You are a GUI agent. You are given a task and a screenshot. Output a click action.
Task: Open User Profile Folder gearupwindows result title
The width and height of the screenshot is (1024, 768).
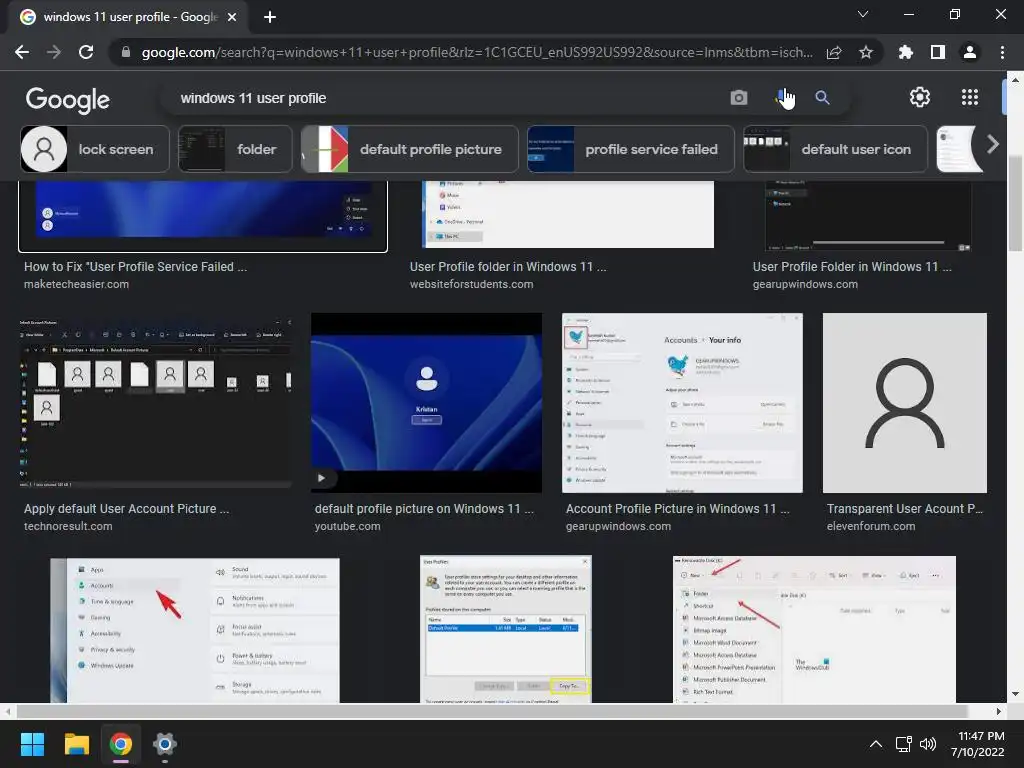(x=852, y=266)
